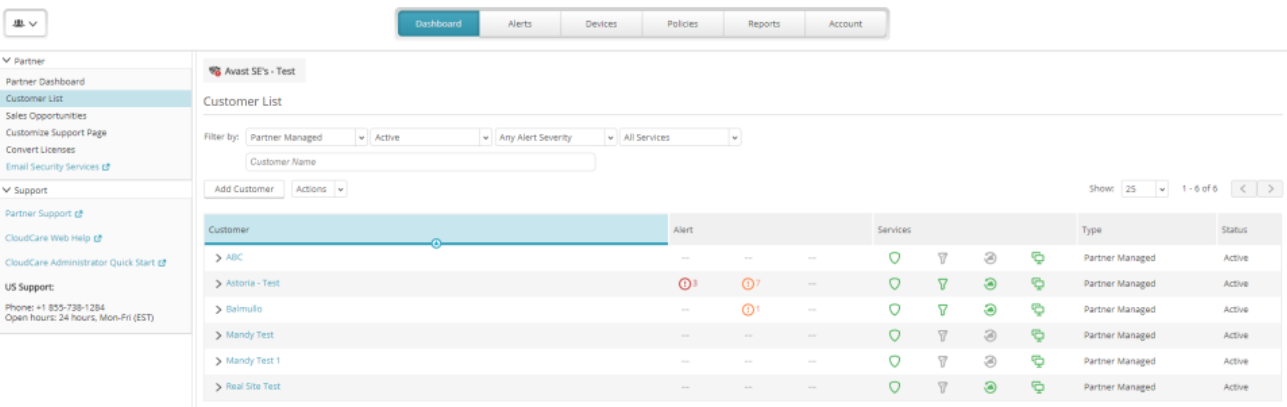This screenshot has width=1287, height=407.
Task: Go to the previous page of customers
Action: (x=1244, y=188)
